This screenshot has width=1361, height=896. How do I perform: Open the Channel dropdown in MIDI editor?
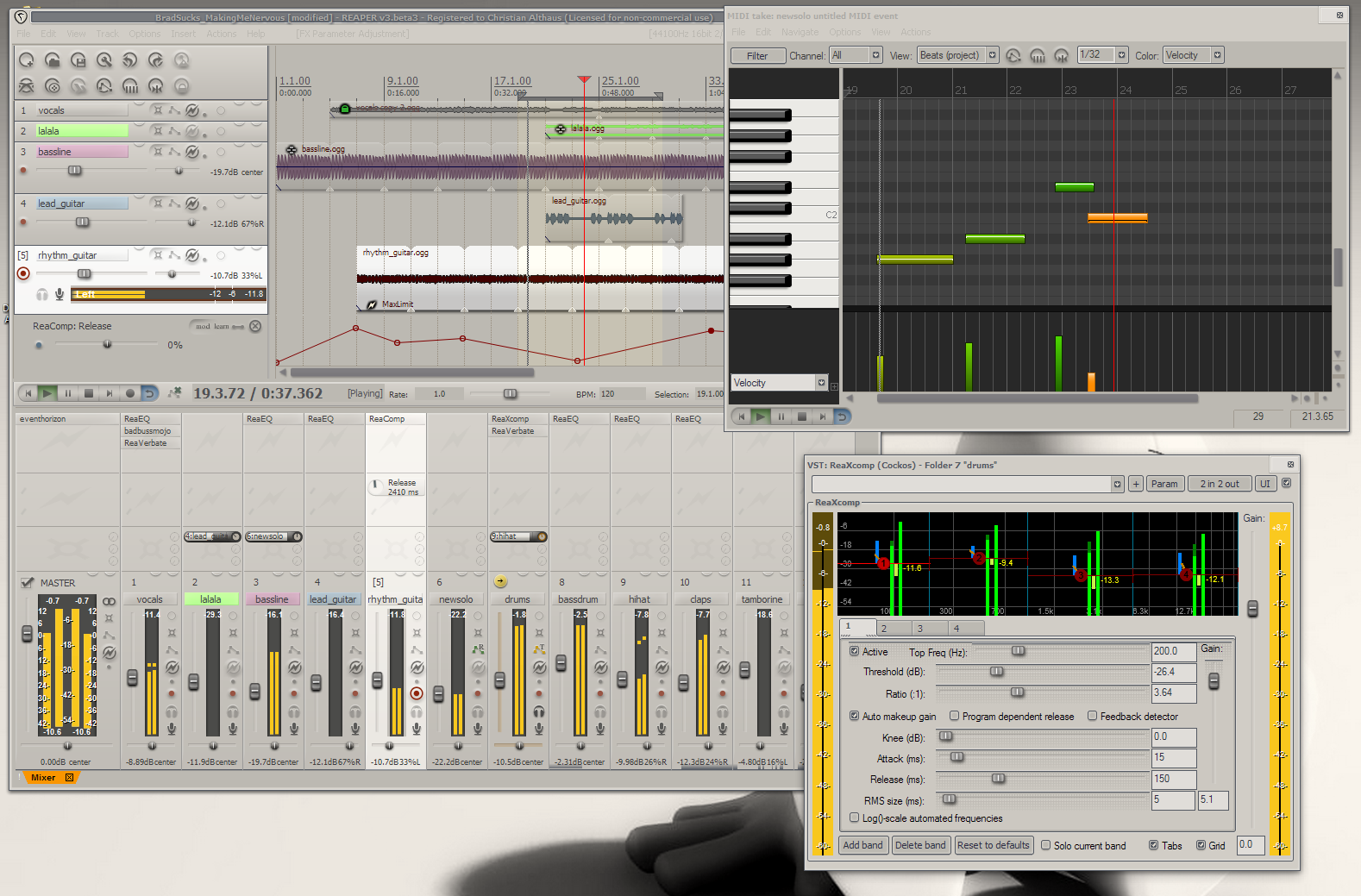(856, 55)
